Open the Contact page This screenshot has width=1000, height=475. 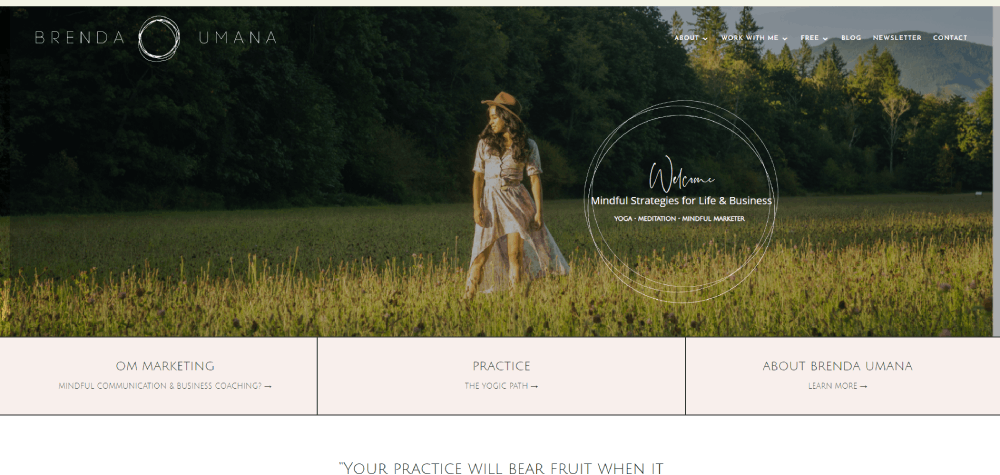(950, 38)
